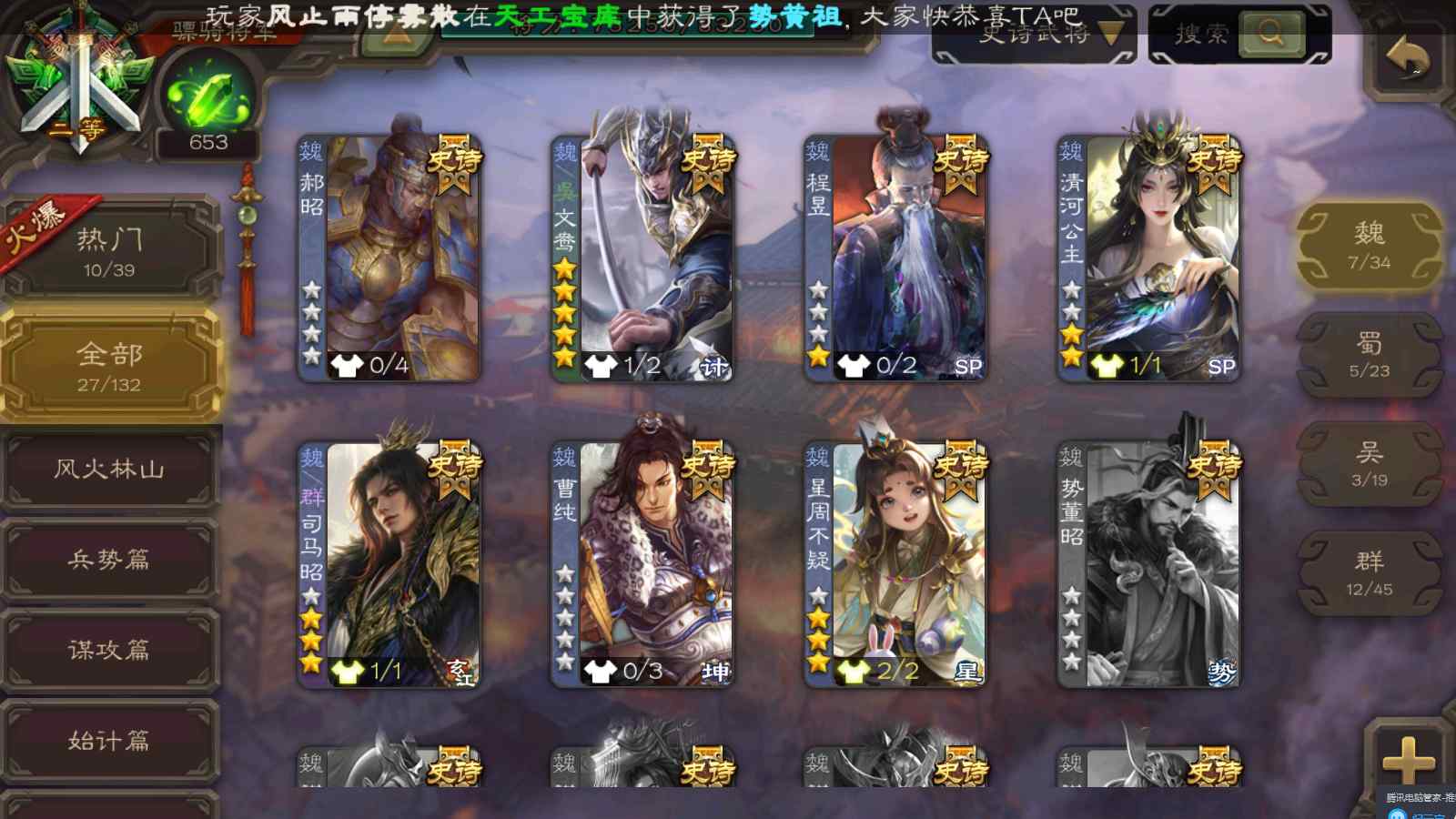Tap the search magnifier button
The height and width of the screenshot is (819, 1456).
pos(1271,35)
